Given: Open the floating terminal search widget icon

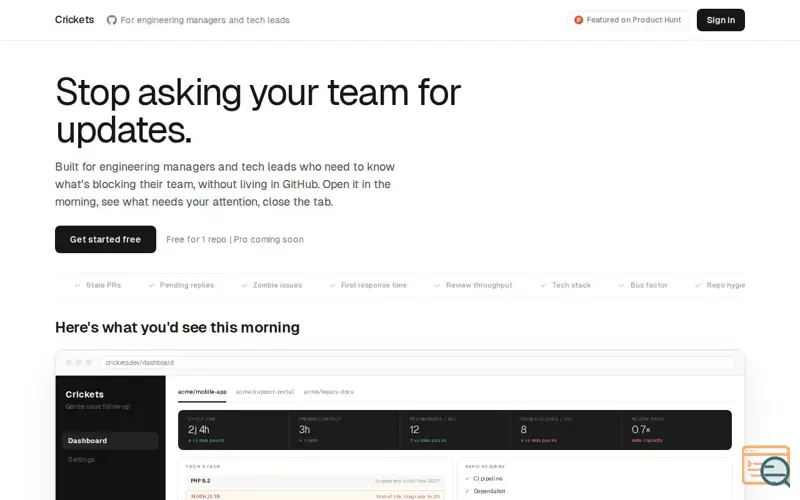Looking at the screenshot, I should 766,465.
